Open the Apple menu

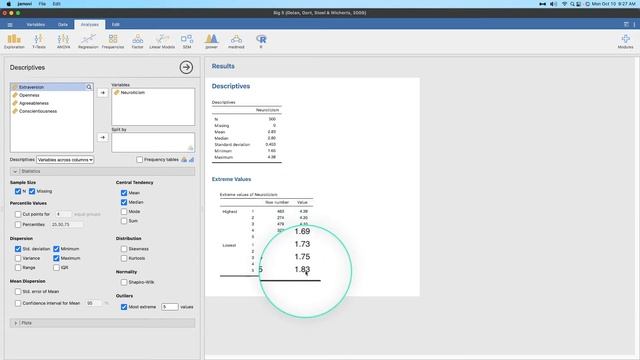[x=8, y=4]
